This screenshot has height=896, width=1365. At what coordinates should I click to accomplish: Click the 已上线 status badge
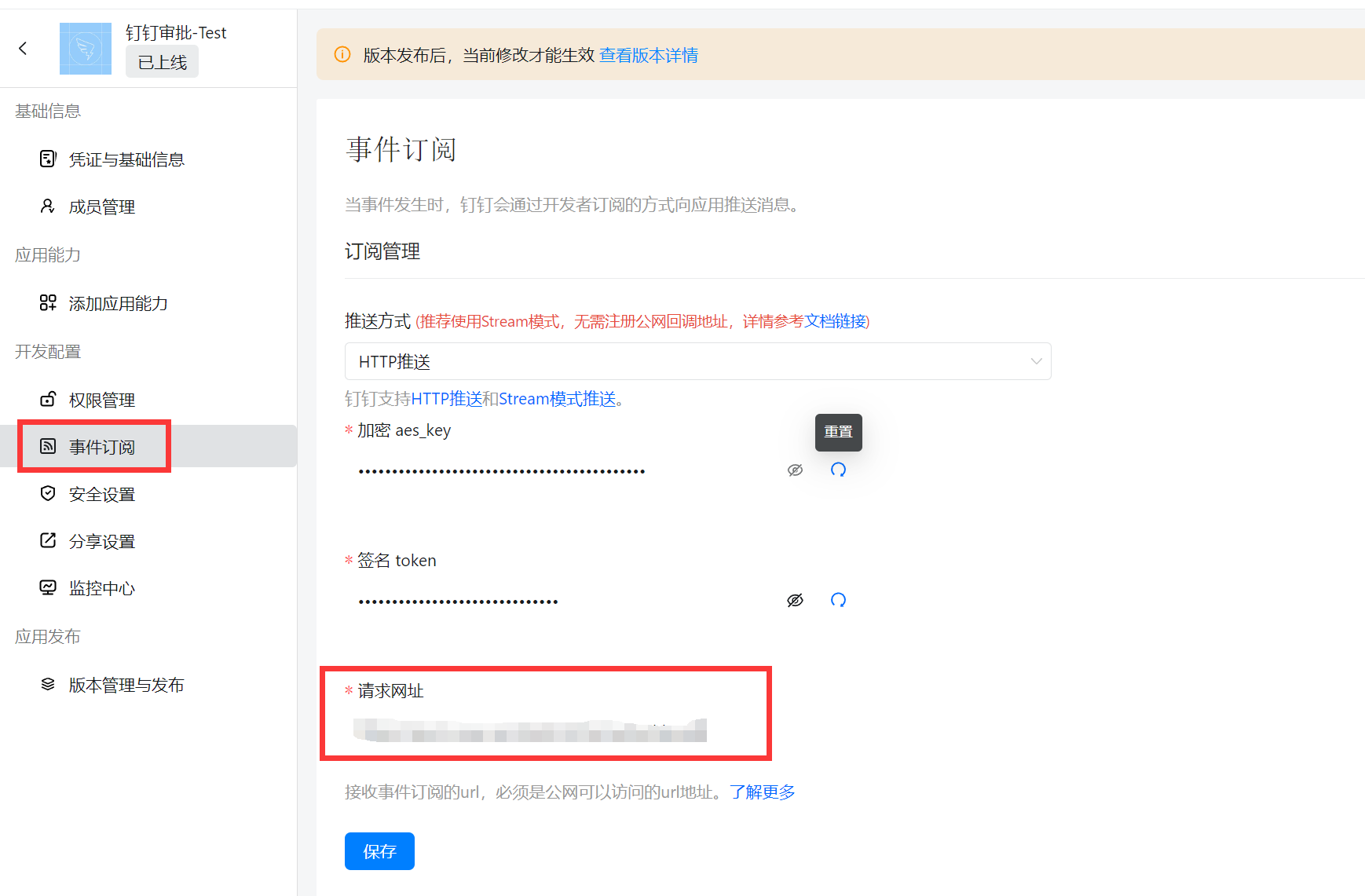pos(163,62)
